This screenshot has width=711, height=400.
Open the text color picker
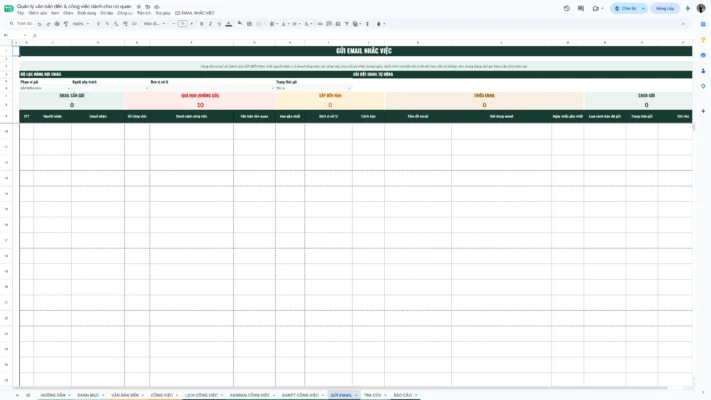pyautogui.click(x=229, y=24)
